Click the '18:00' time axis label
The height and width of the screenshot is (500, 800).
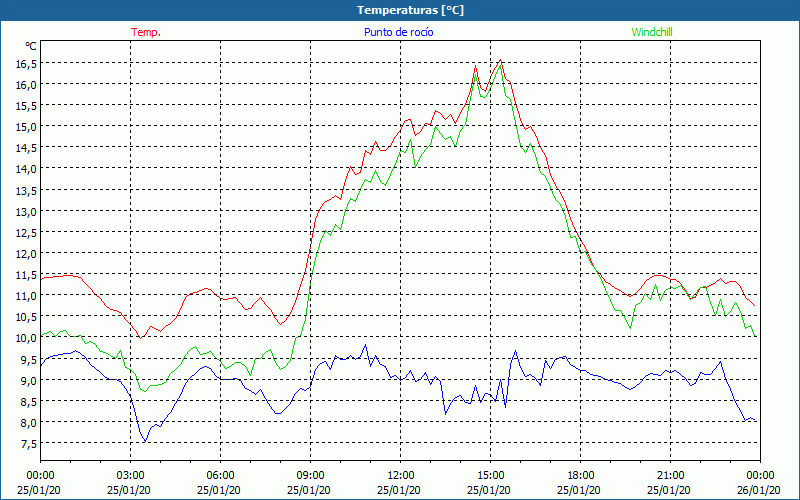[x=581, y=476]
